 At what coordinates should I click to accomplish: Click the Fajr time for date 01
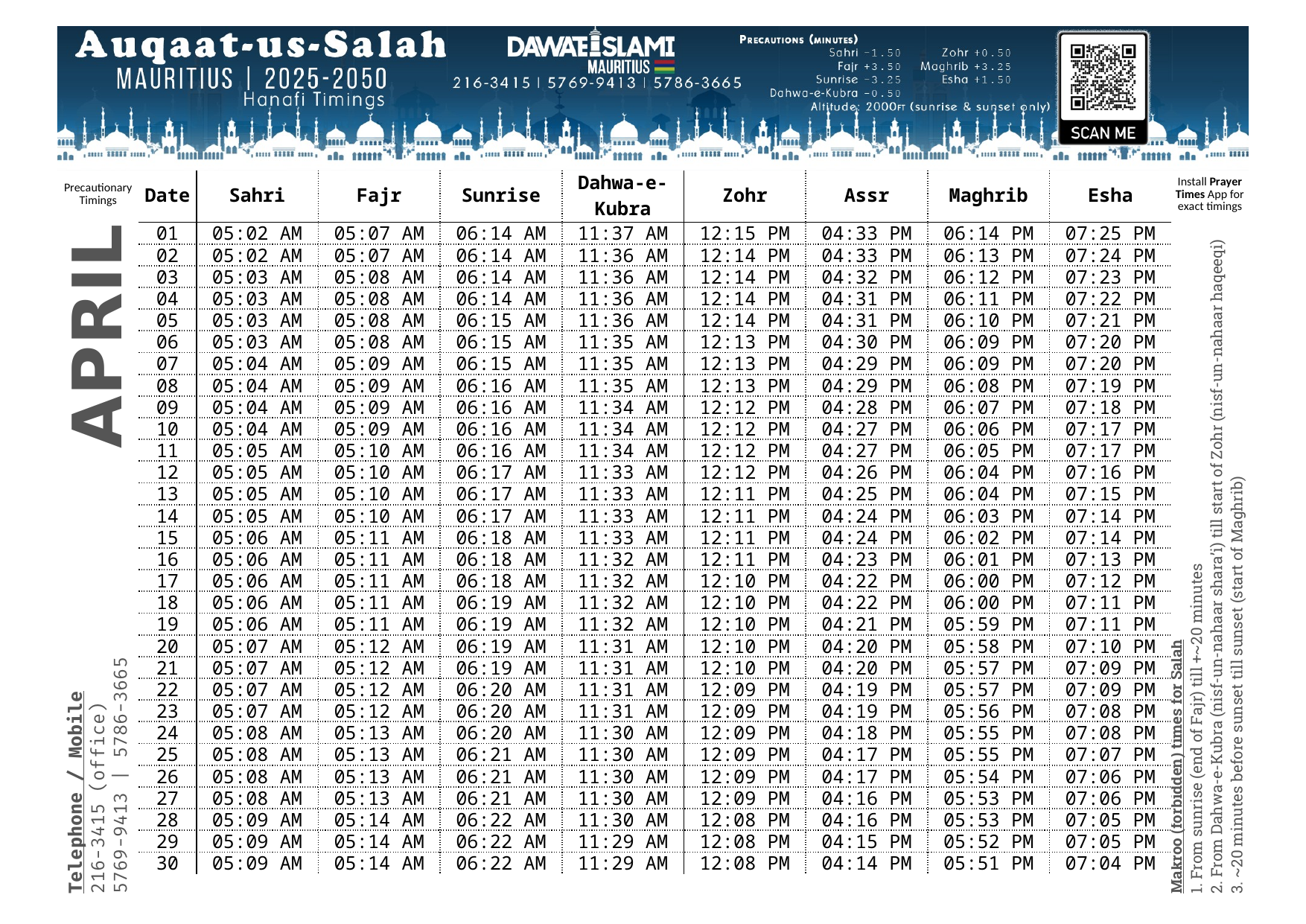click(378, 234)
